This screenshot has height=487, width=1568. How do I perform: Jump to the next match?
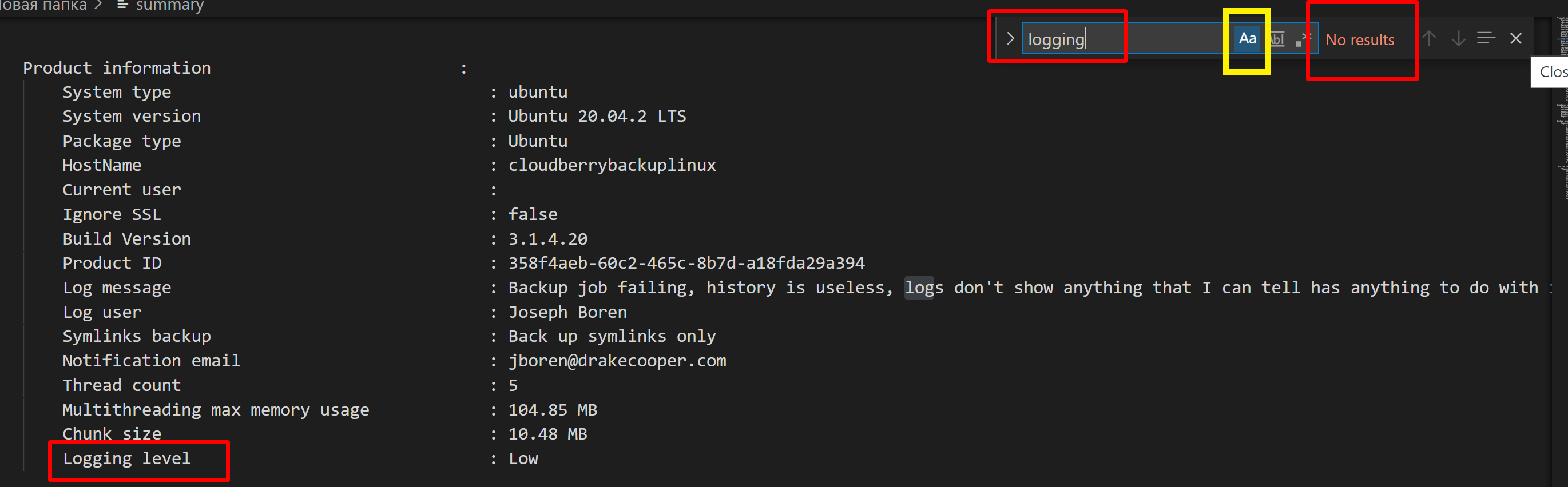1458,38
